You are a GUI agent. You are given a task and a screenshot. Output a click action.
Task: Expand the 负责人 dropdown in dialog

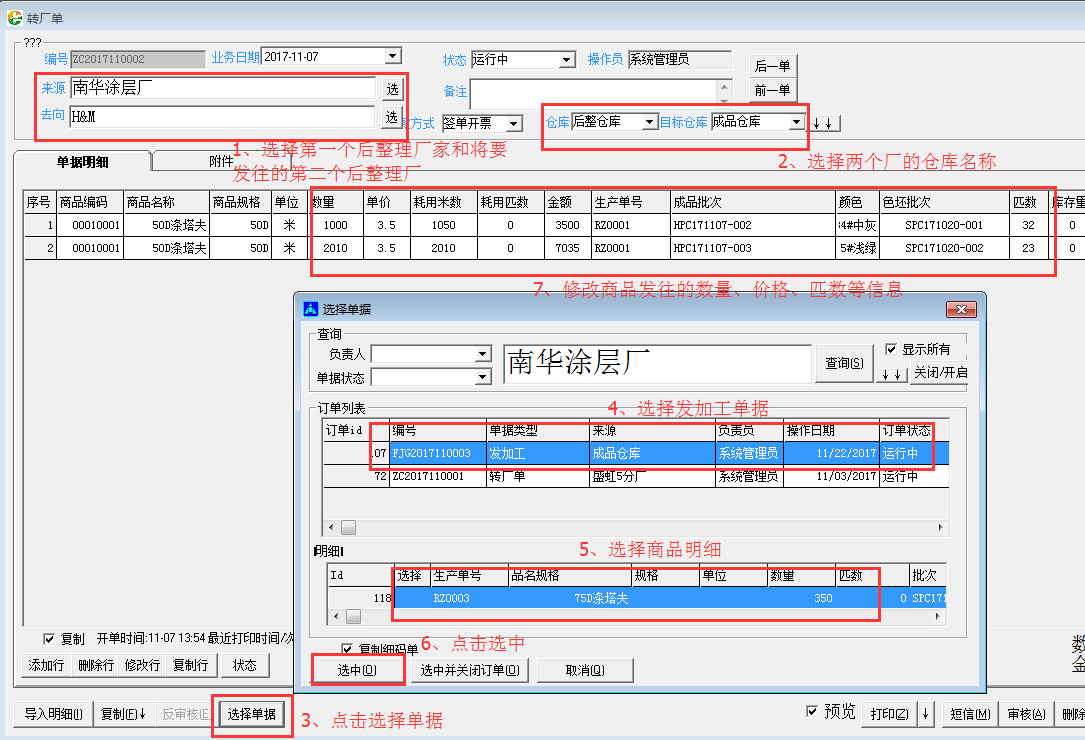pyautogui.click(x=483, y=354)
